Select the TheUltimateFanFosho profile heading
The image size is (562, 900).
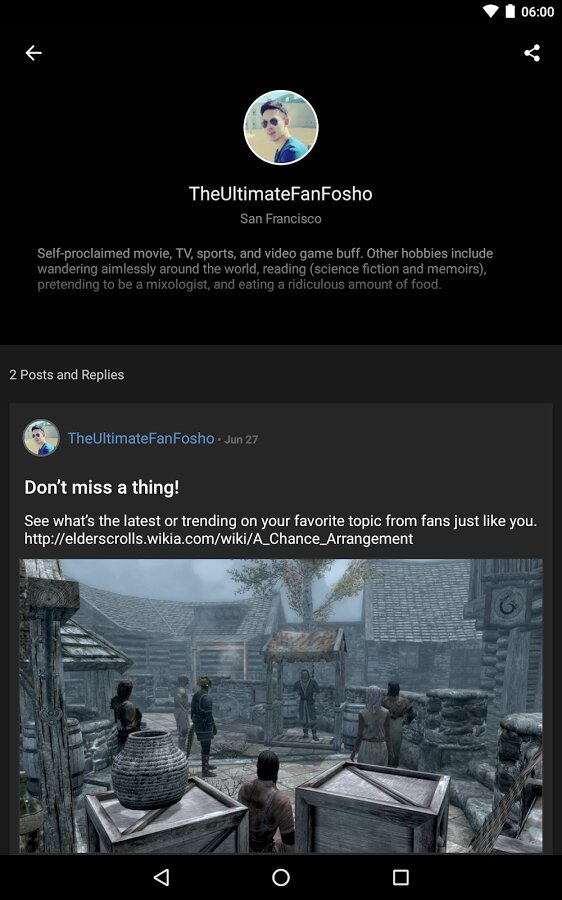[281, 193]
